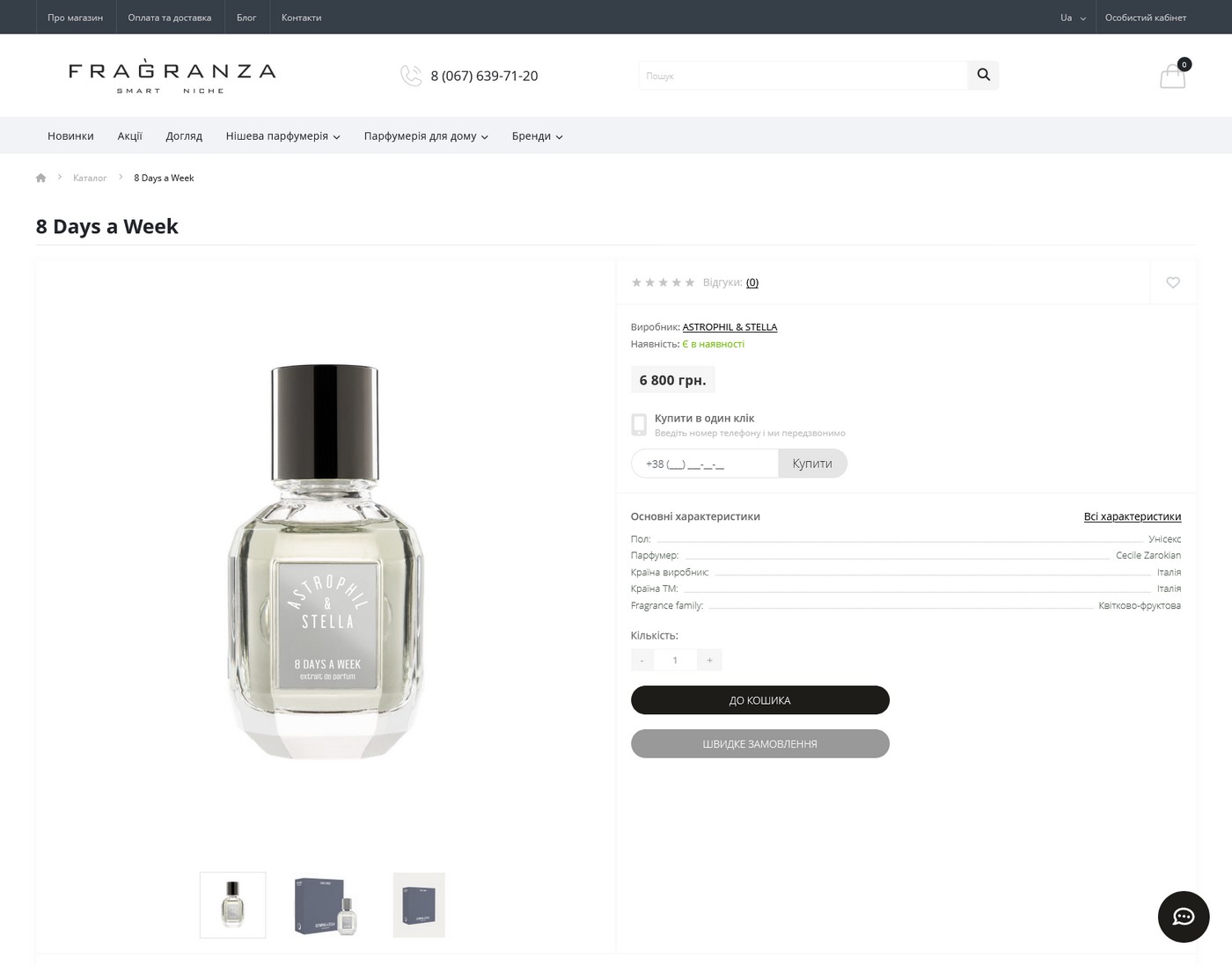Open ASTROPHIL & STELLA manufacturer link
Viewport: 1232px width, 965px height.
point(730,327)
